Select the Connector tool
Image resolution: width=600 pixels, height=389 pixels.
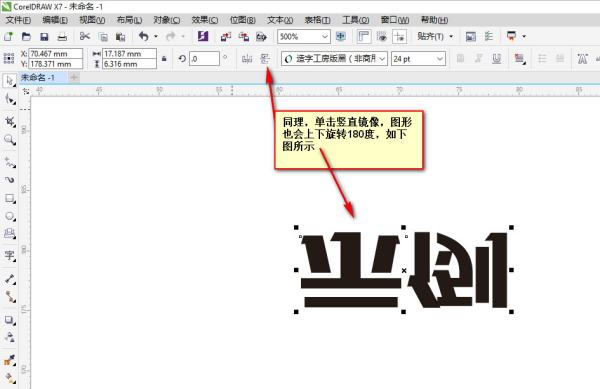[x=10, y=297]
